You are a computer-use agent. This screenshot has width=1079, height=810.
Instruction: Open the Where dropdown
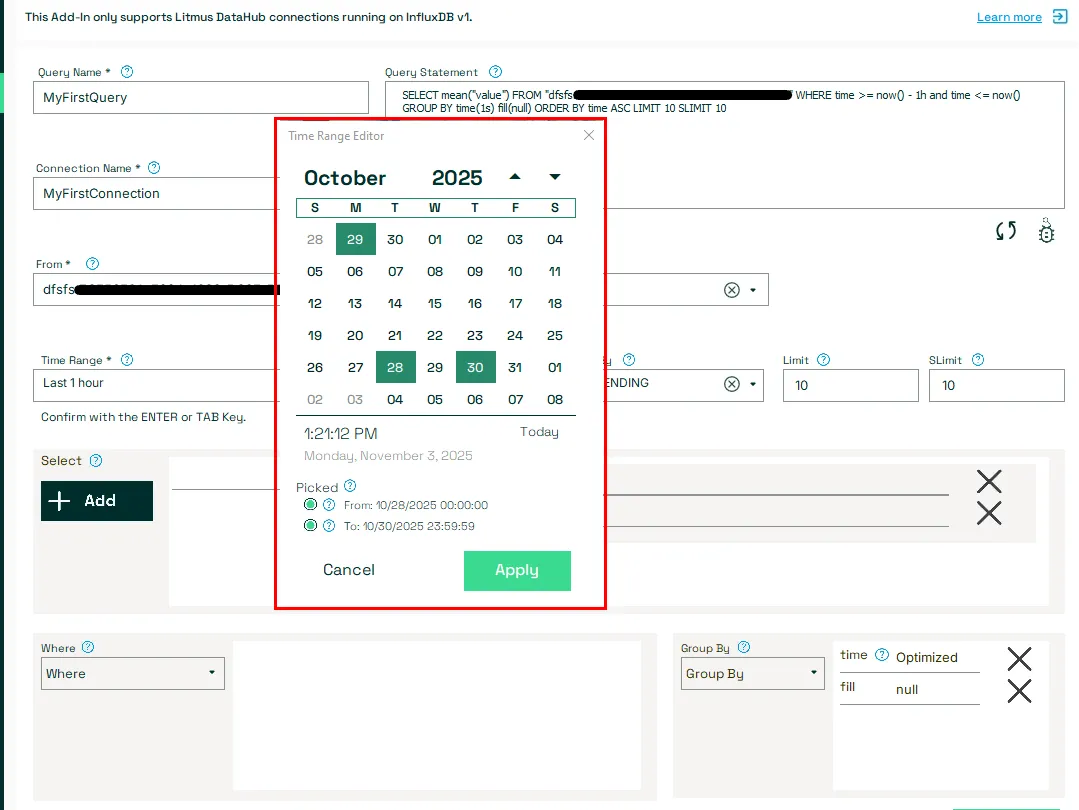click(x=133, y=673)
